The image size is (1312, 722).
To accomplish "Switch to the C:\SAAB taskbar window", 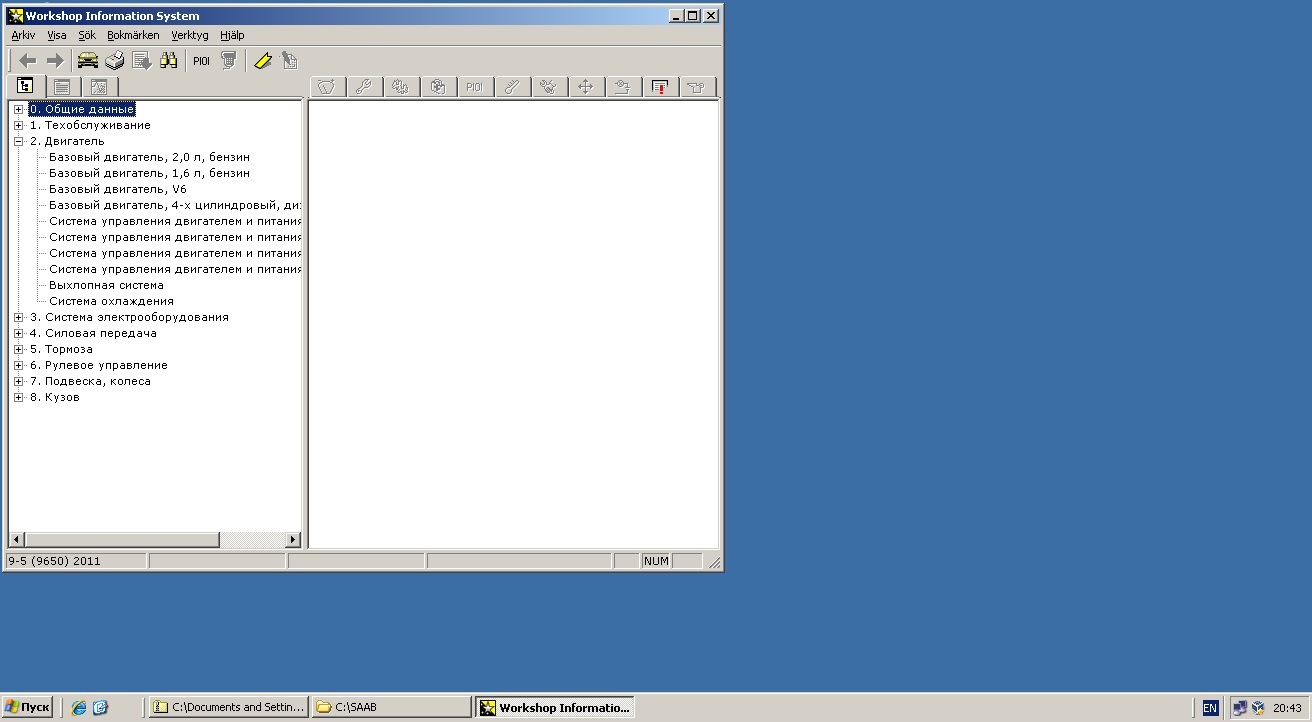I will coord(391,707).
